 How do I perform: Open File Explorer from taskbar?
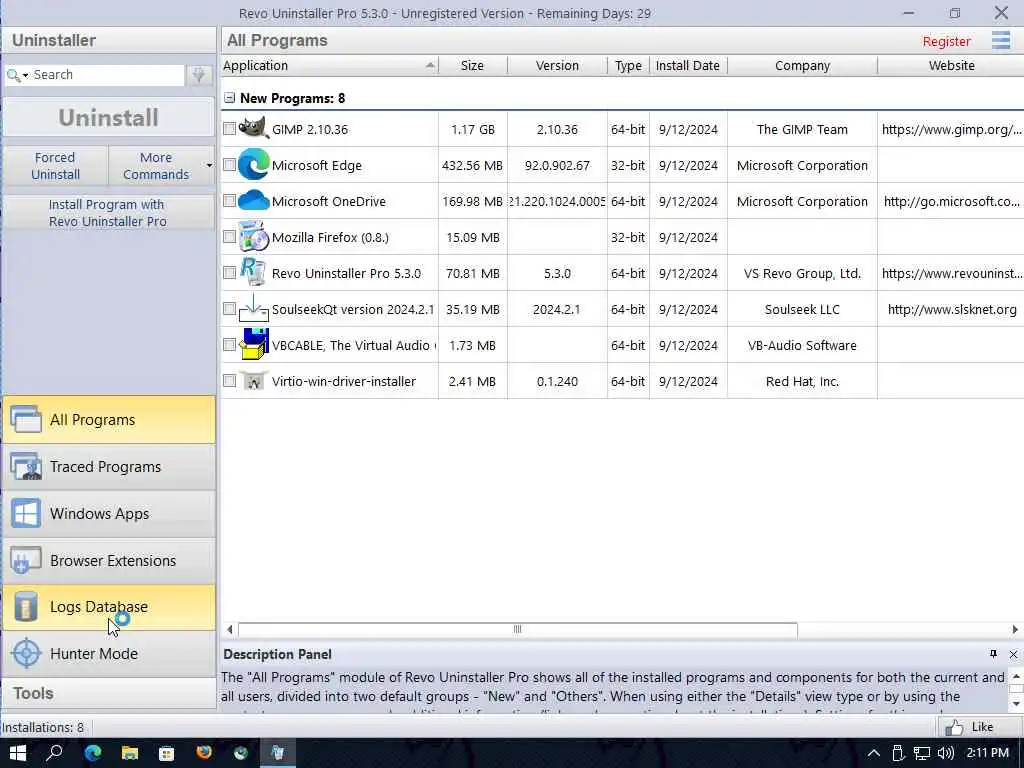click(x=130, y=753)
